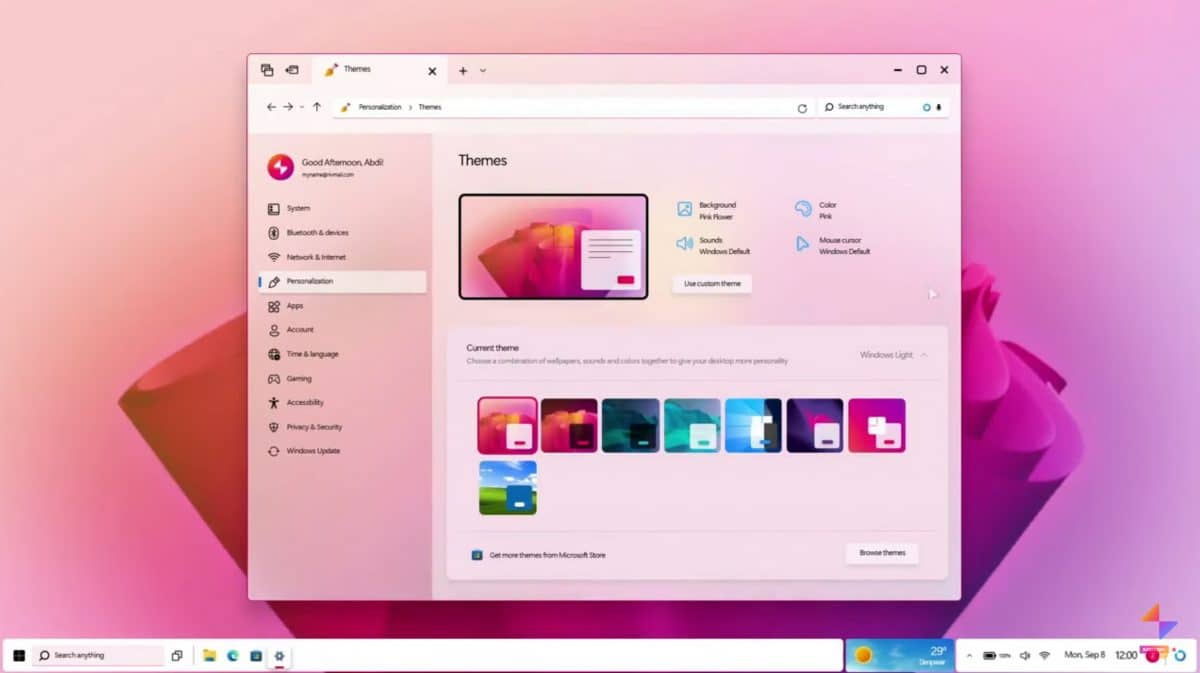Open Personalization from the breadcrumb bar
Viewport: 1200px width, 673px height.
(x=383, y=107)
